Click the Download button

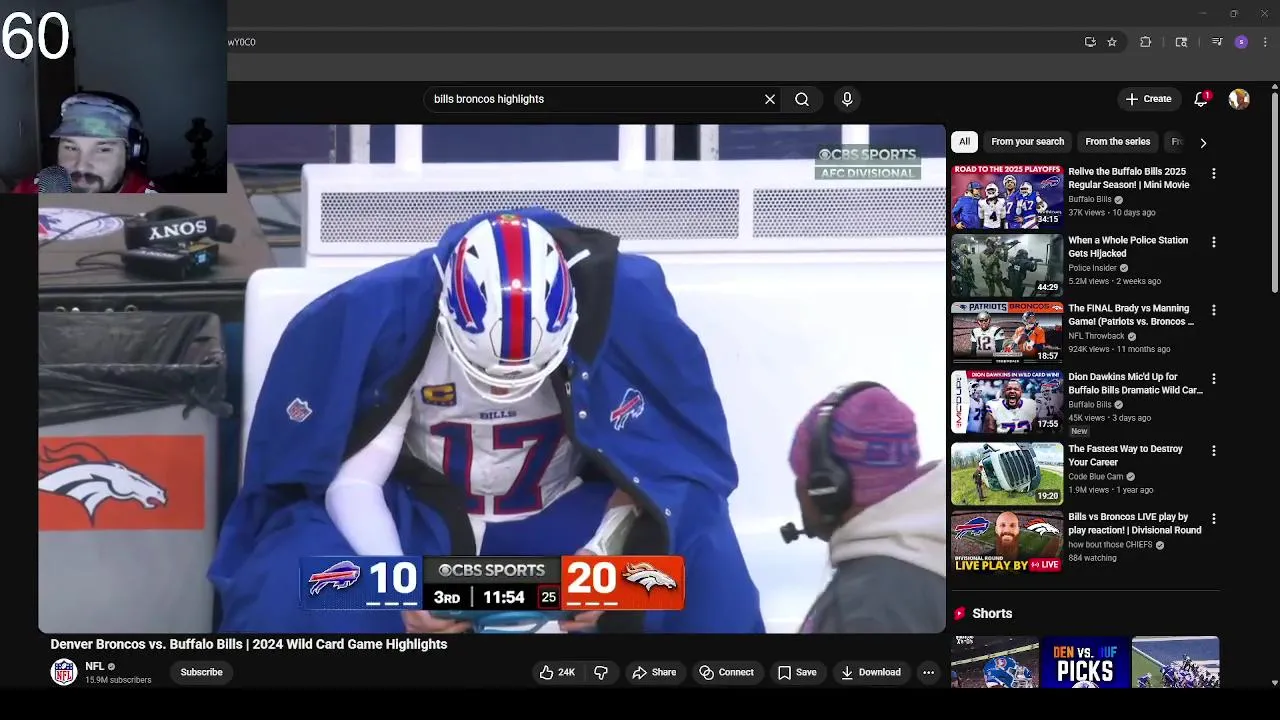pyautogui.click(x=870, y=672)
